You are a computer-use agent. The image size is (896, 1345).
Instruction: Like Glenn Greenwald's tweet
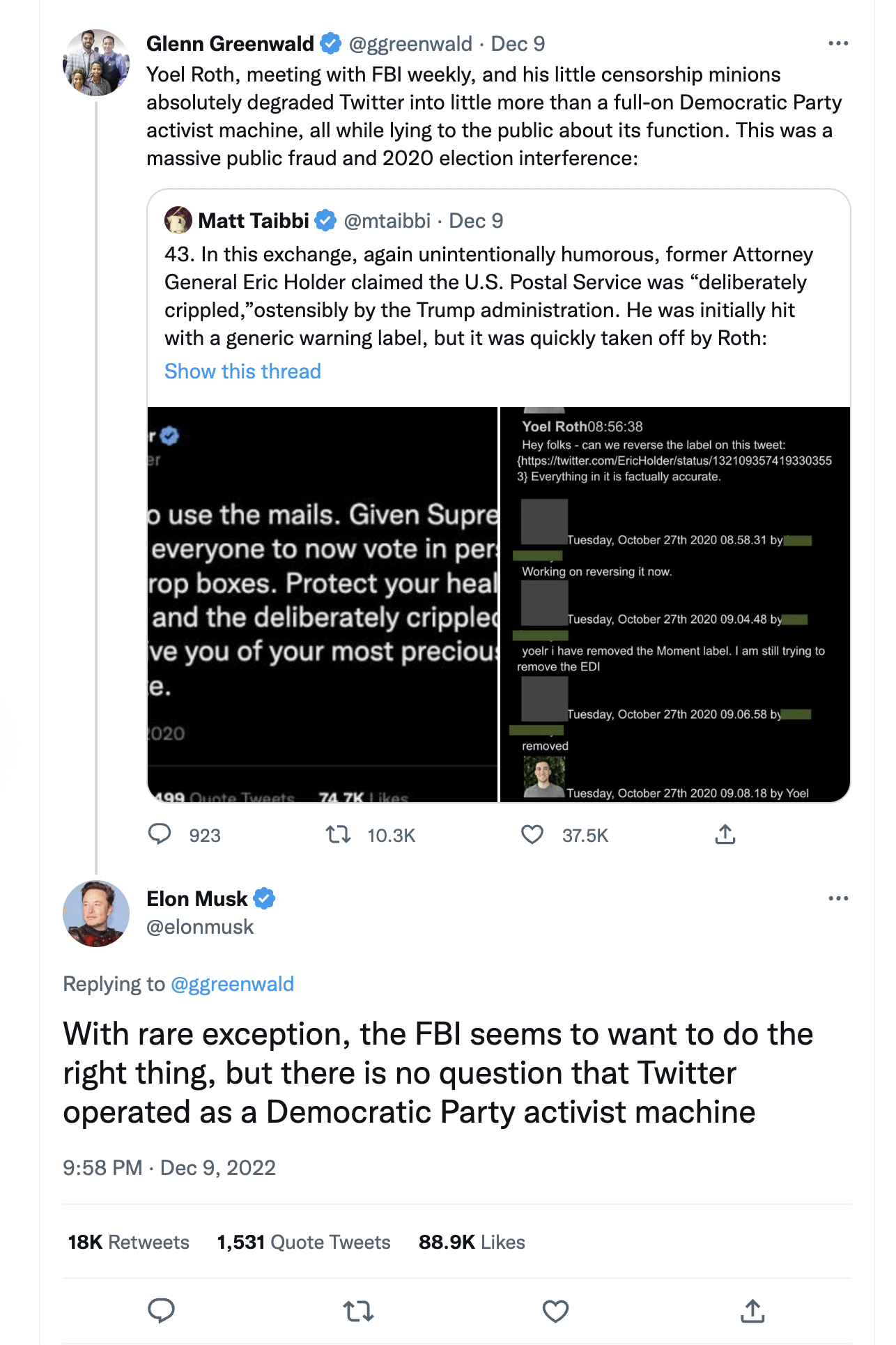(x=533, y=834)
